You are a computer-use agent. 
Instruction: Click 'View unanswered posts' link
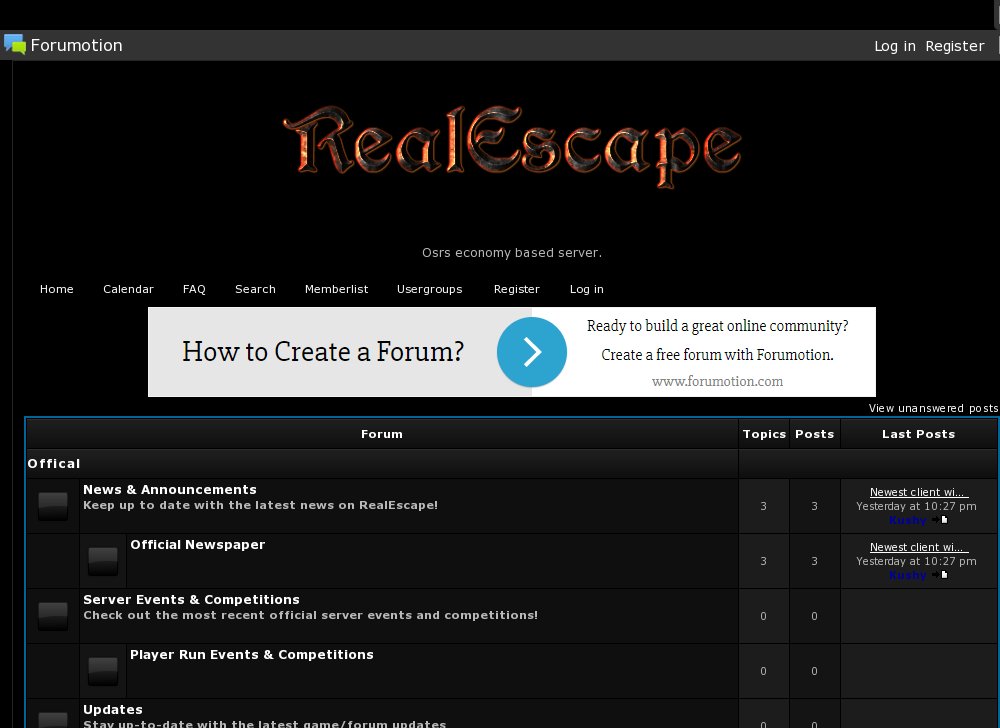[x=933, y=408]
